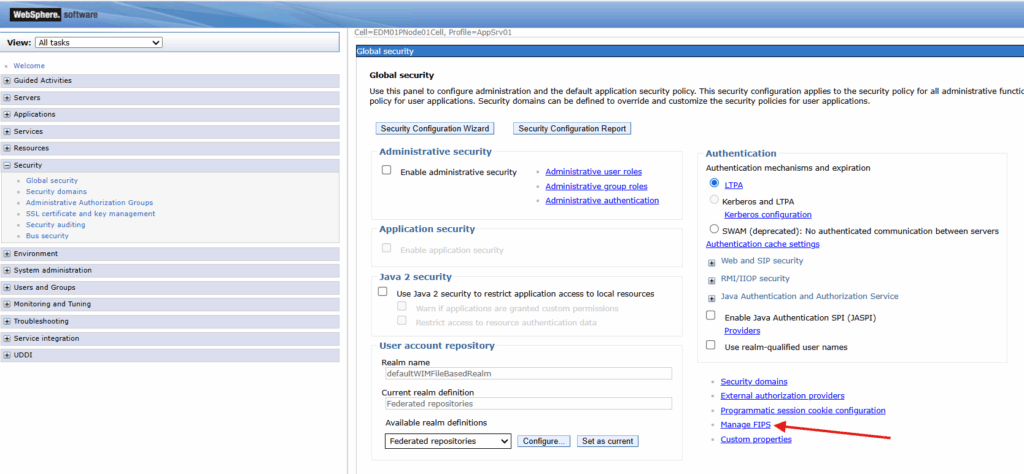
Task: Select Kerberos and LTPA radio option
Action: (713, 201)
